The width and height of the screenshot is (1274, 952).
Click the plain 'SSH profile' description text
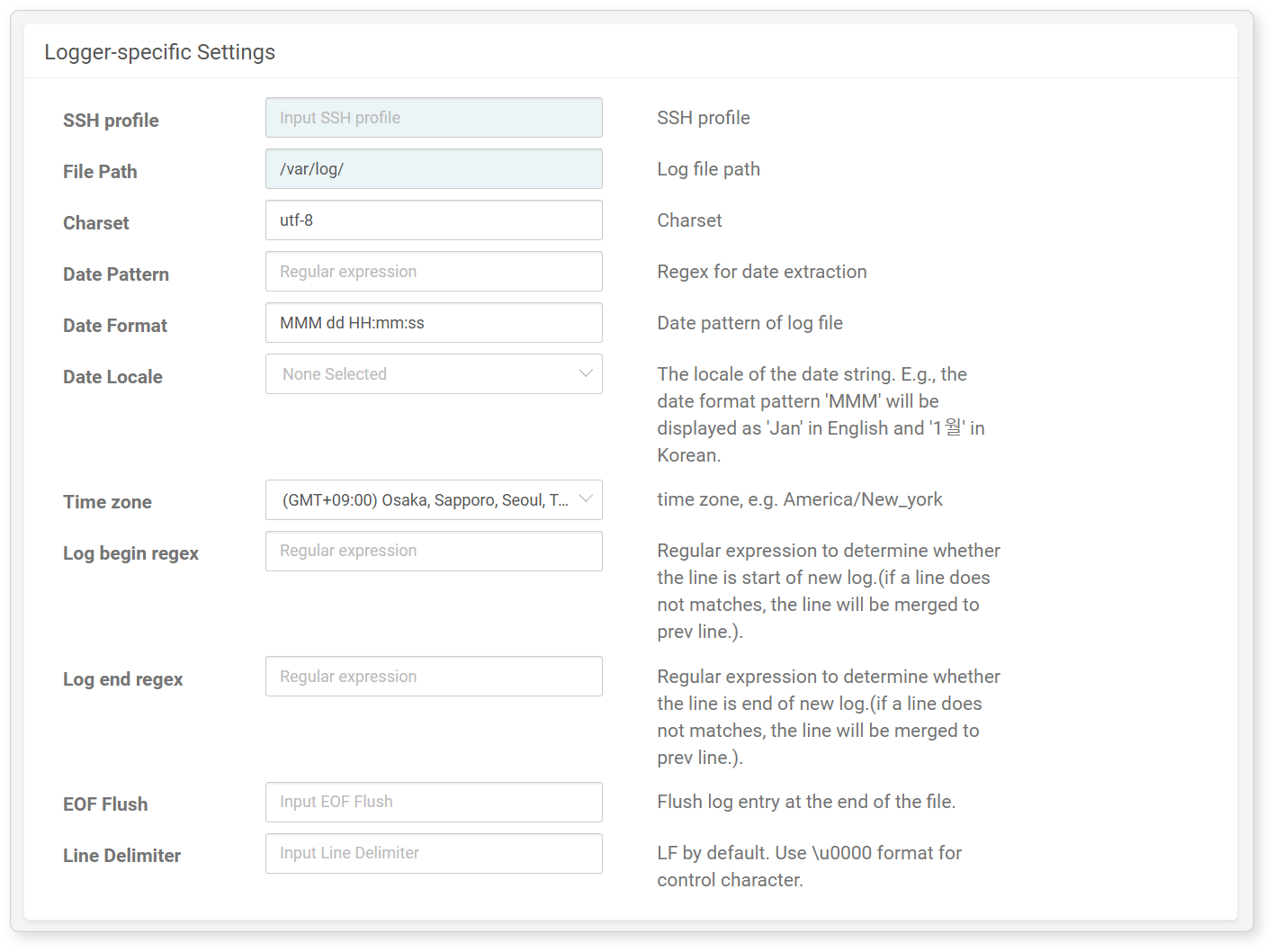704,118
